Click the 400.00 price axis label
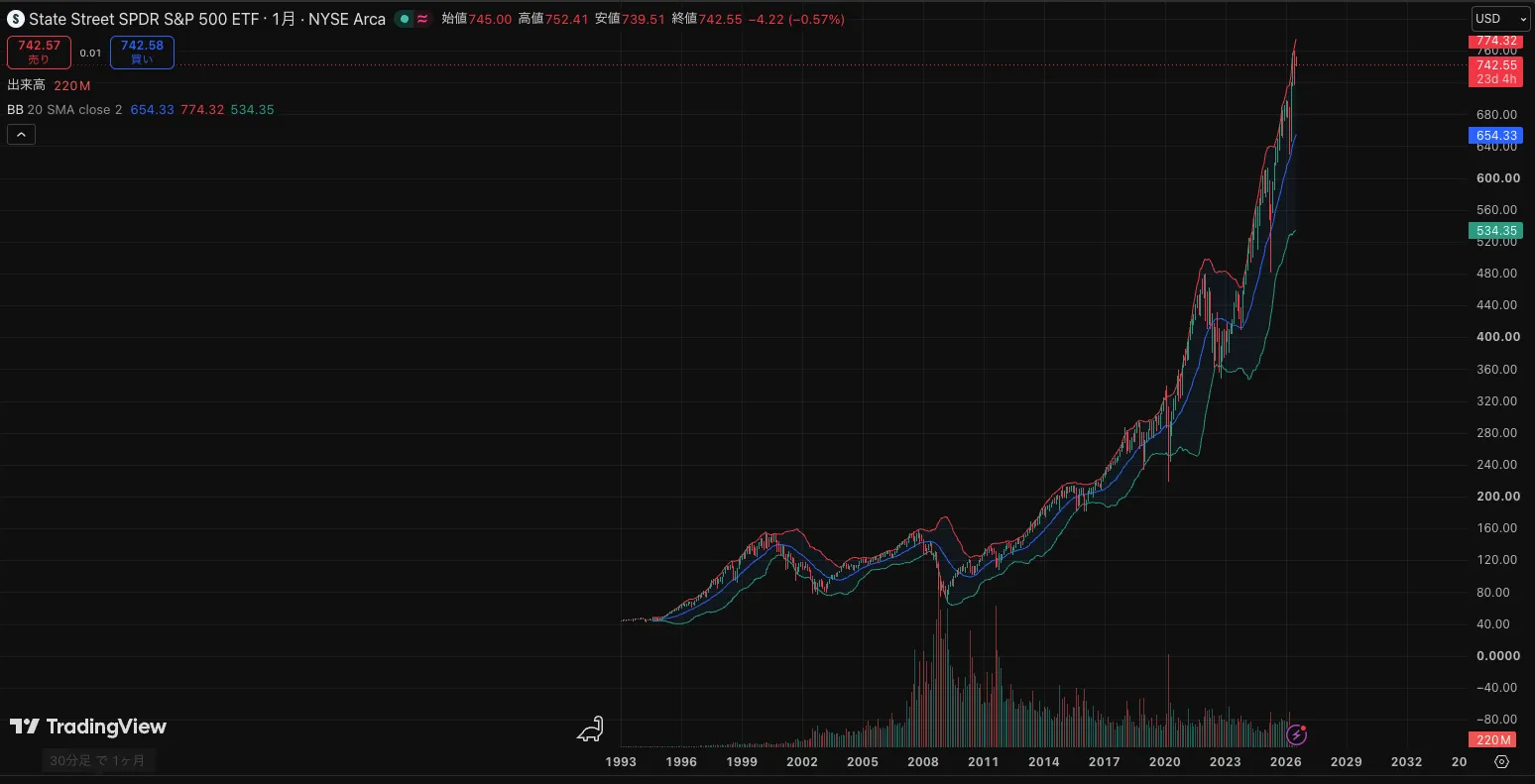The image size is (1535, 784). pos(1497,337)
